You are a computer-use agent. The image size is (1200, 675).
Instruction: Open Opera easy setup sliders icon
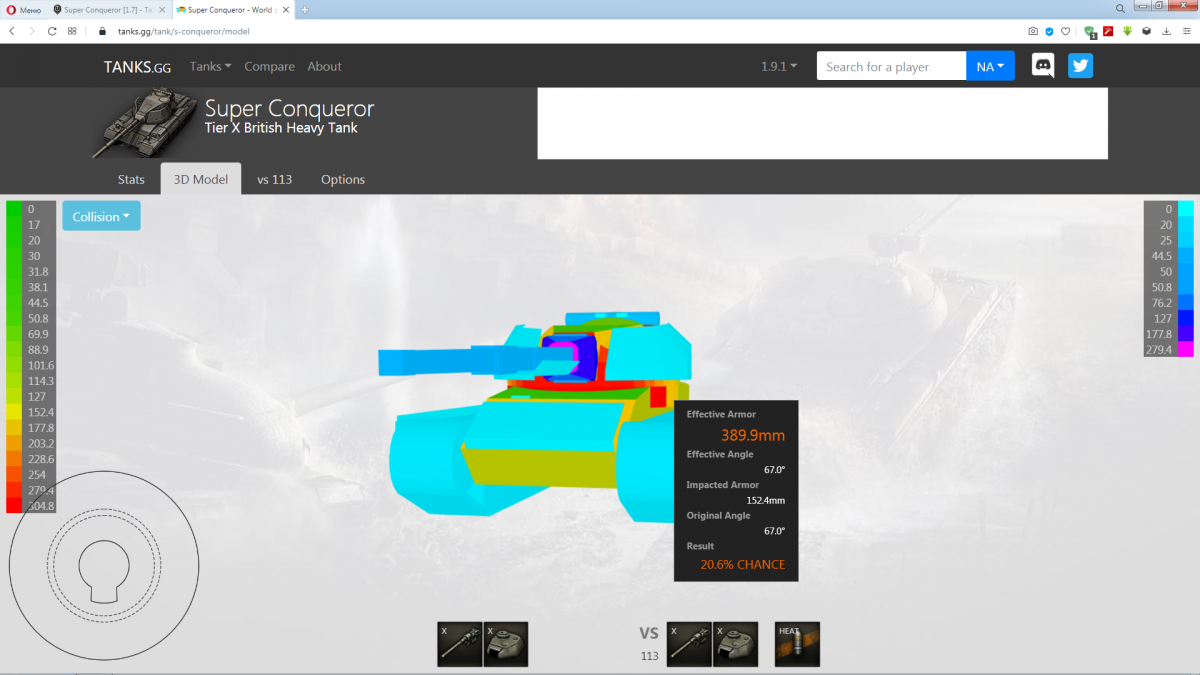point(1185,31)
